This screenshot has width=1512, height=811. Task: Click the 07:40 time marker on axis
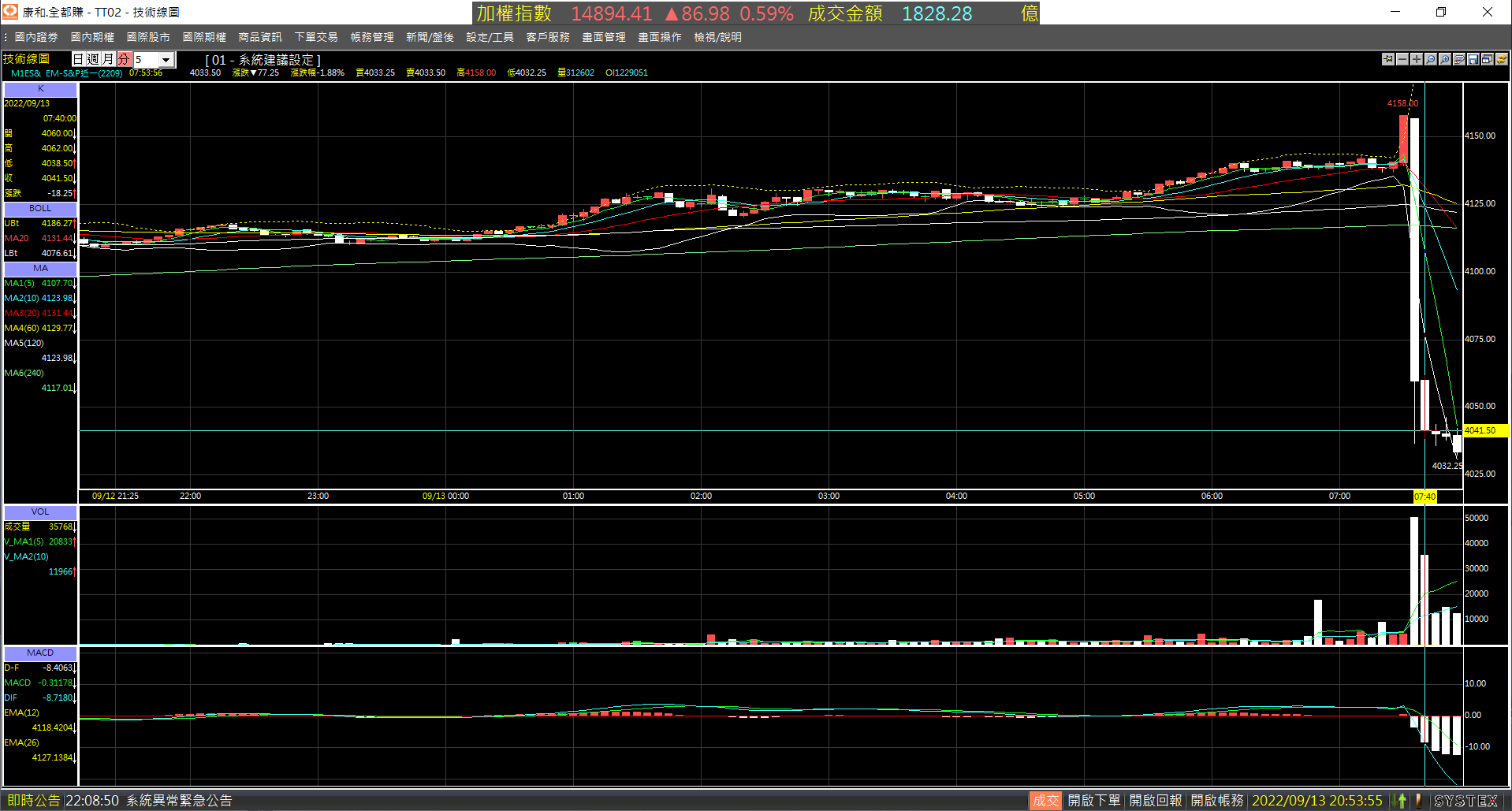pyautogui.click(x=1425, y=497)
